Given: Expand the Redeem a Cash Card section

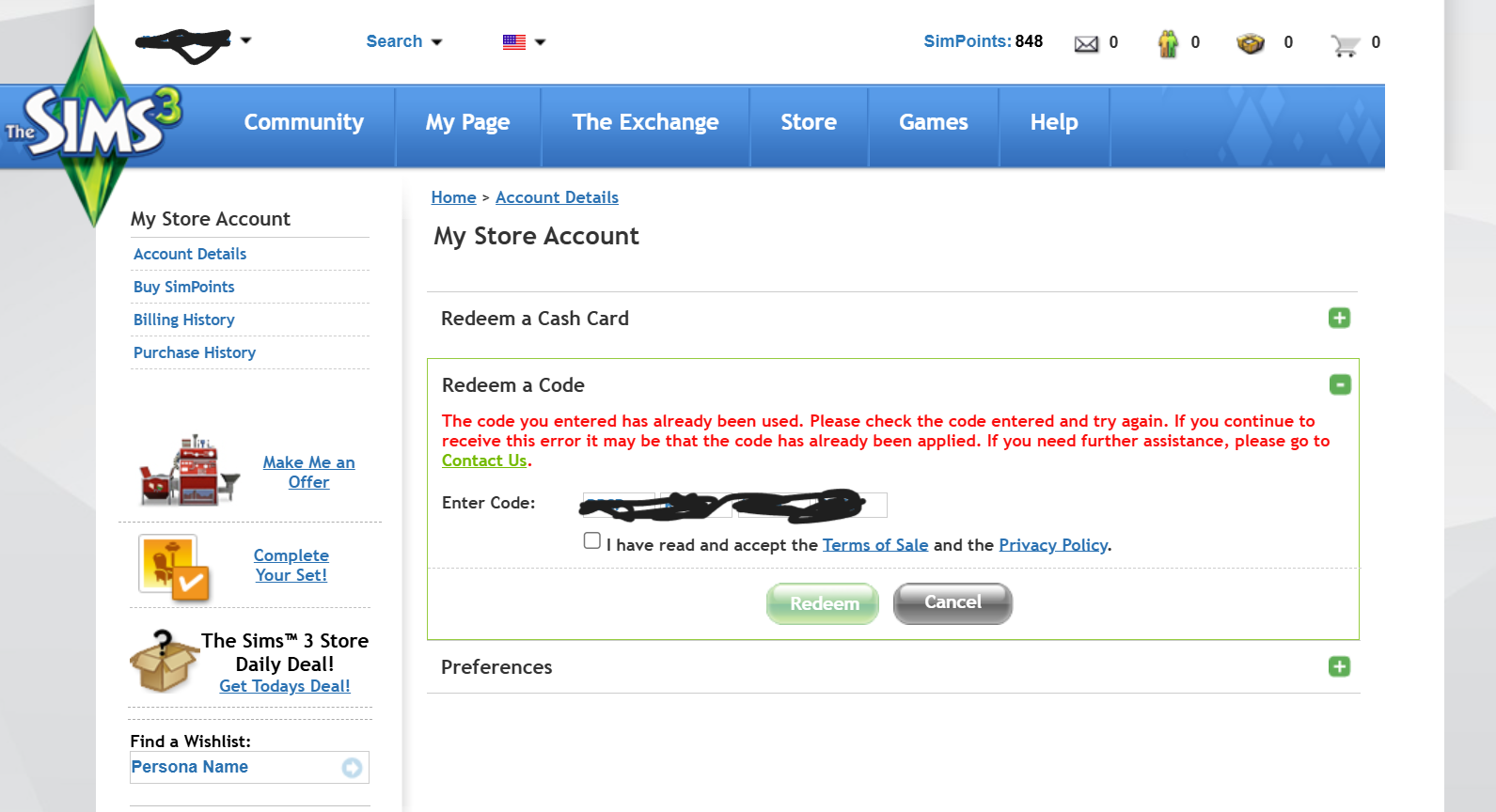Looking at the screenshot, I should (x=1339, y=319).
